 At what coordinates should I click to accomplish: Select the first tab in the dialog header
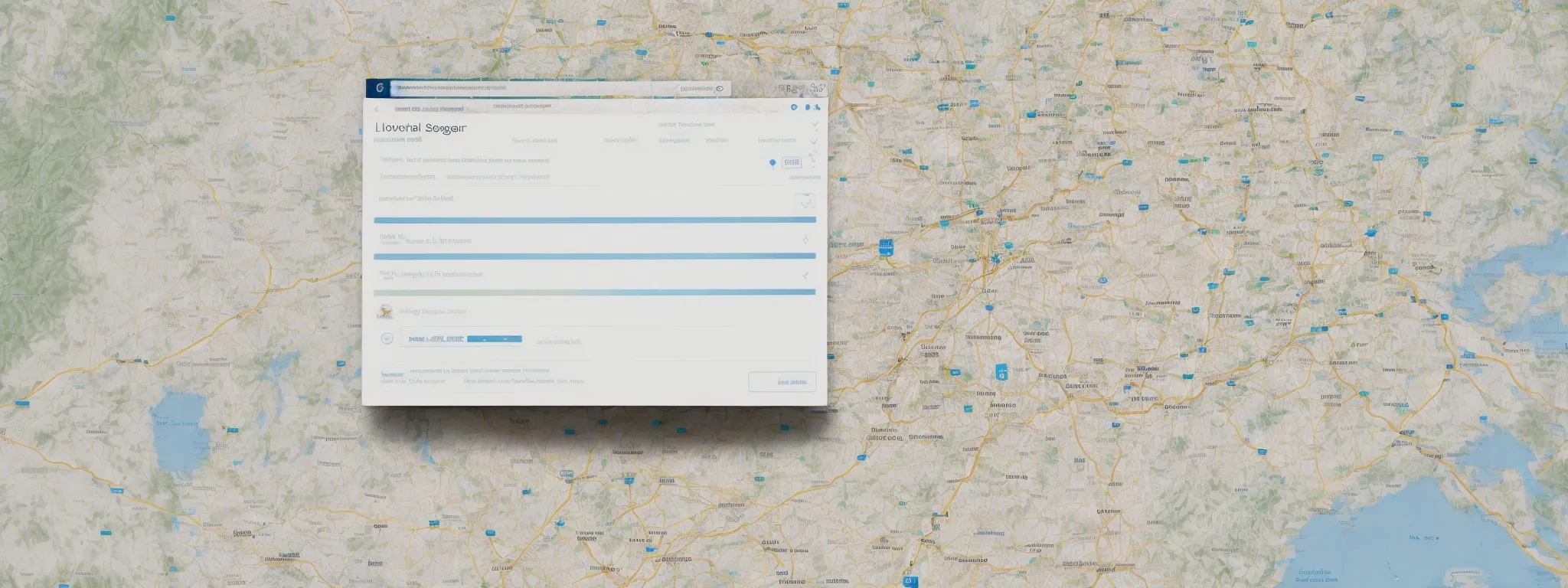click(429, 109)
